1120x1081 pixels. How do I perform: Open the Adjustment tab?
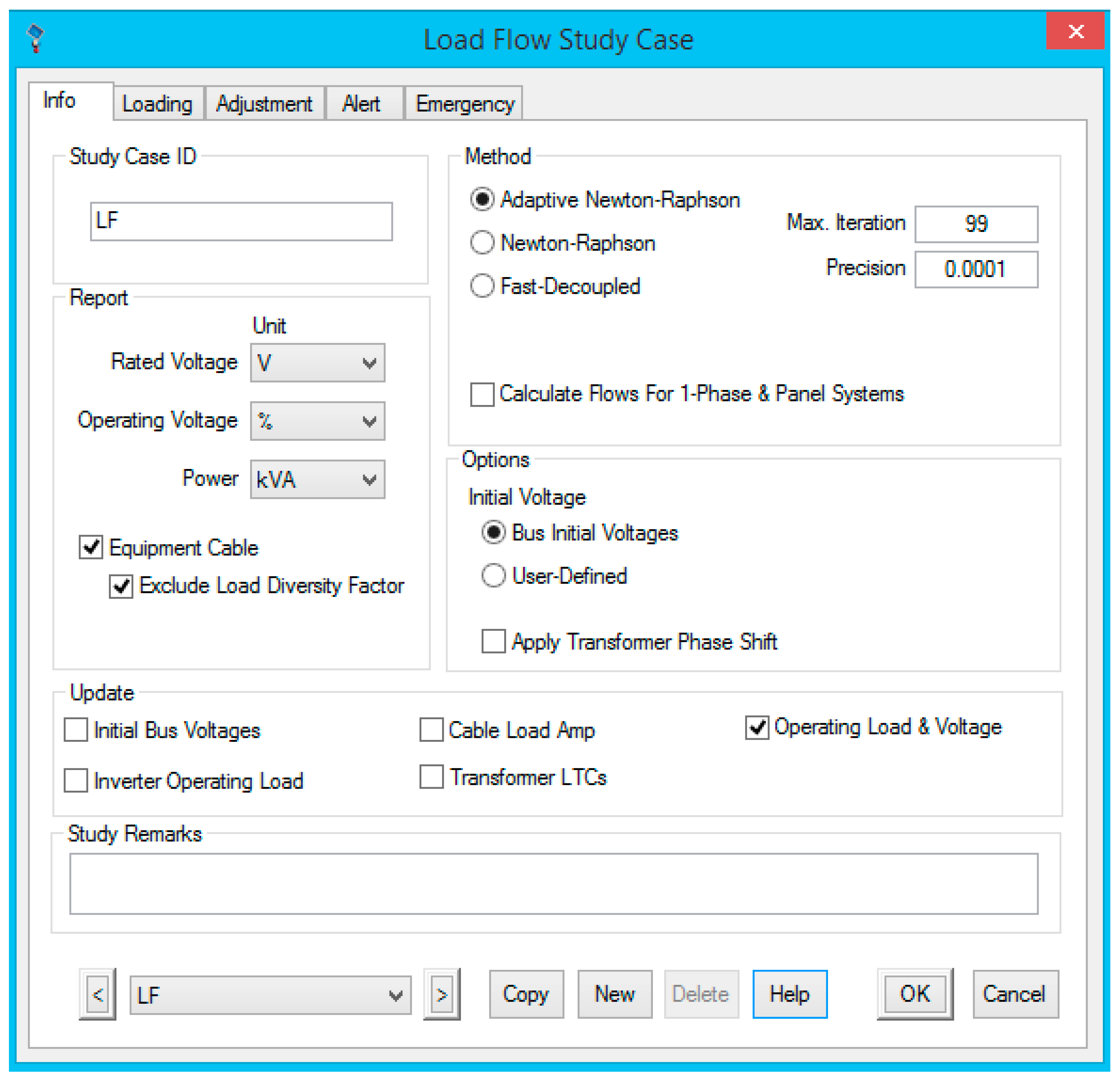[x=264, y=104]
